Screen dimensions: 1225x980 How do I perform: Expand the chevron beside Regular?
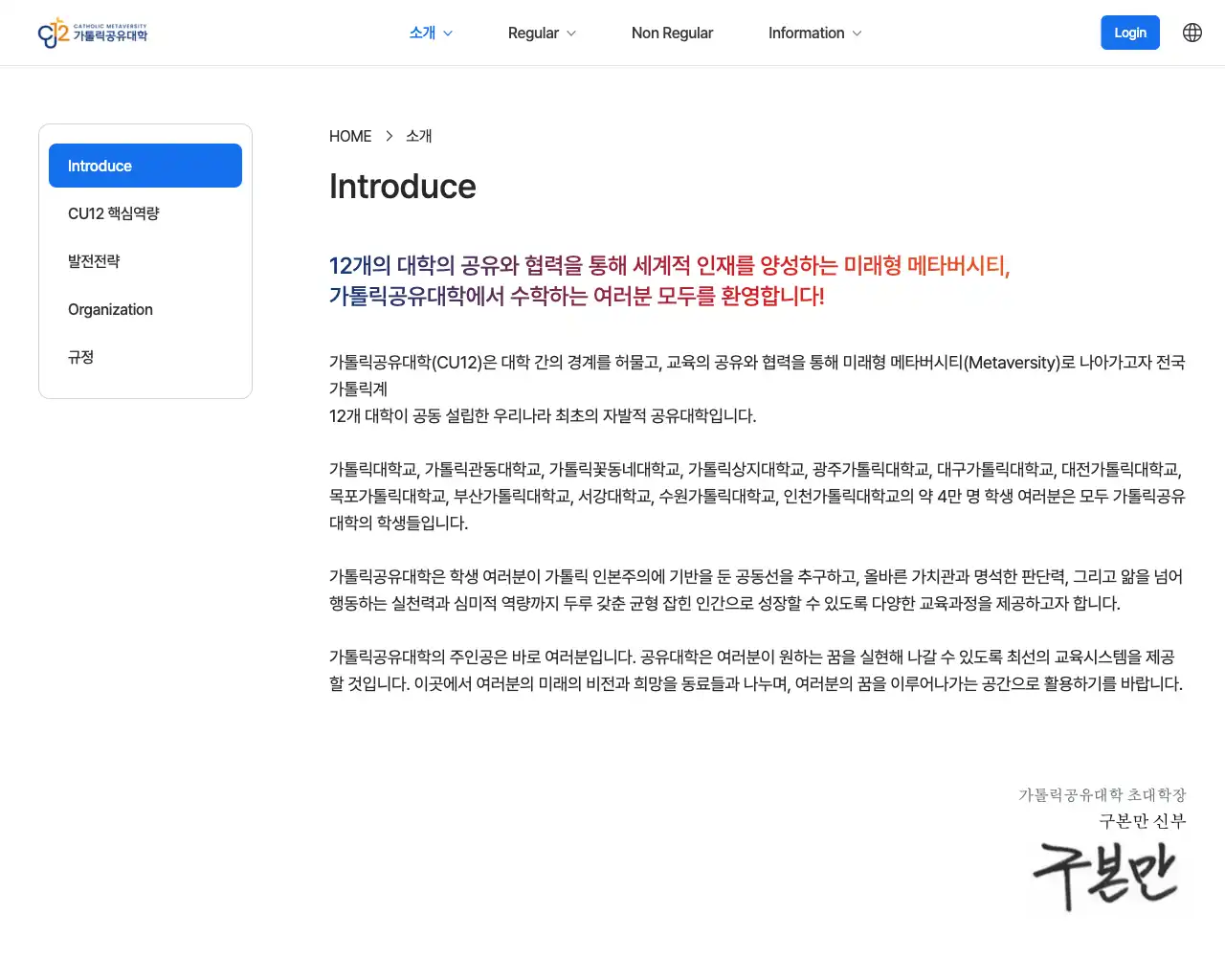tap(571, 33)
